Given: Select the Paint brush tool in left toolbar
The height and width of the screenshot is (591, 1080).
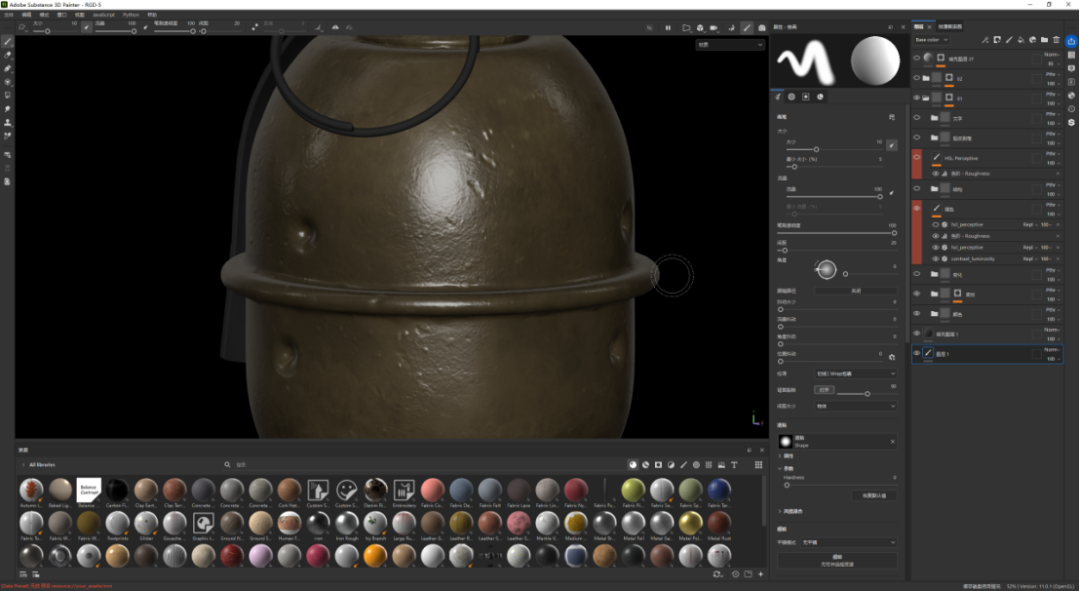Looking at the screenshot, I should pos(8,42).
